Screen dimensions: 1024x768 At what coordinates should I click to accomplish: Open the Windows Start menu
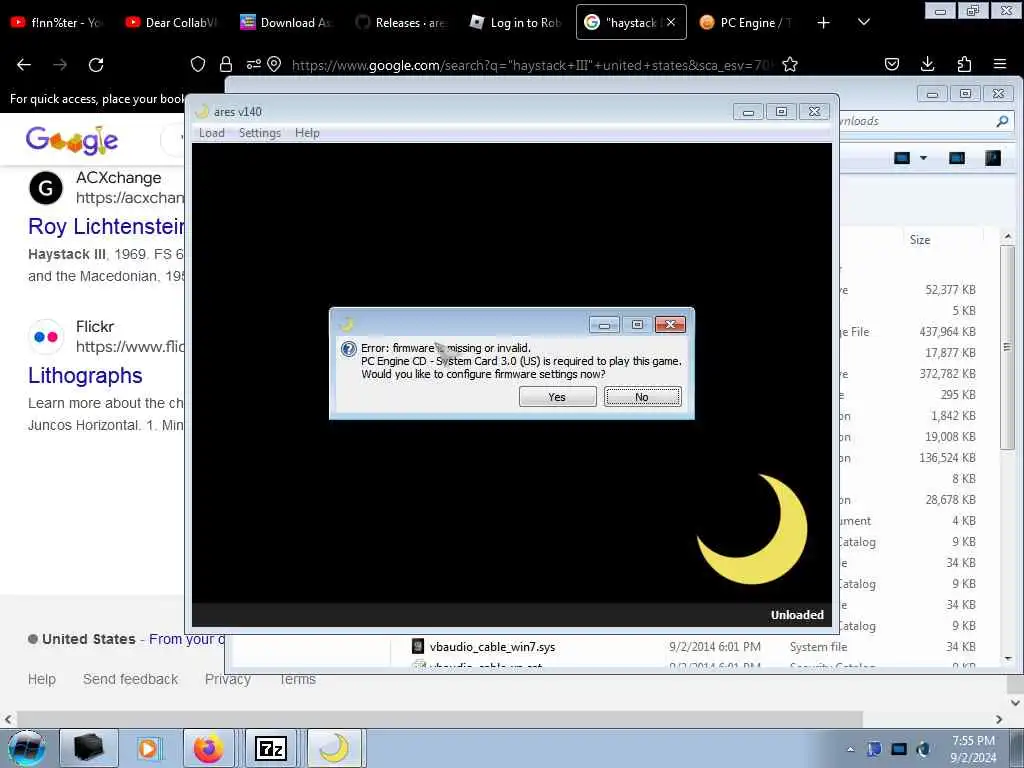coord(26,748)
